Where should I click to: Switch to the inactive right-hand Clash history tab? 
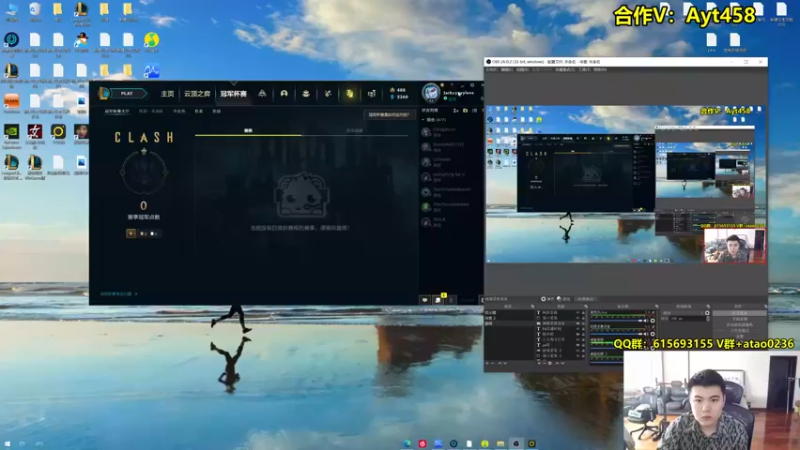[355, 131]
